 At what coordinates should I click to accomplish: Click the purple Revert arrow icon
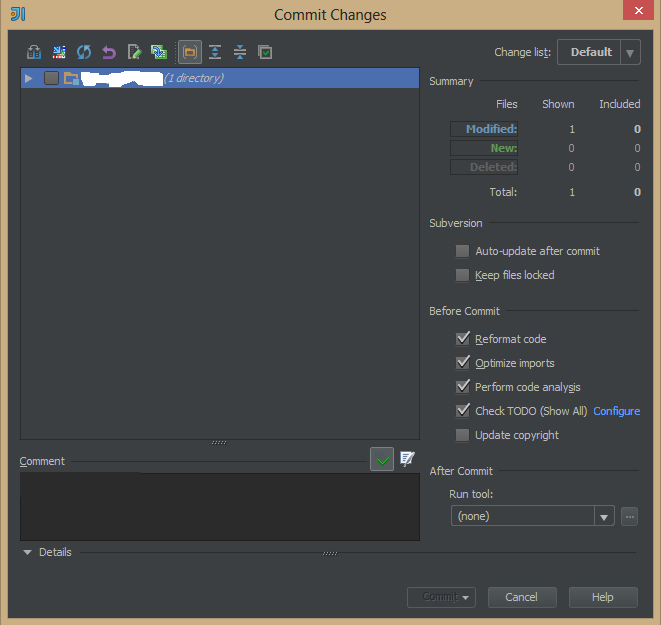pyautogui.click(x=109, y=52)
